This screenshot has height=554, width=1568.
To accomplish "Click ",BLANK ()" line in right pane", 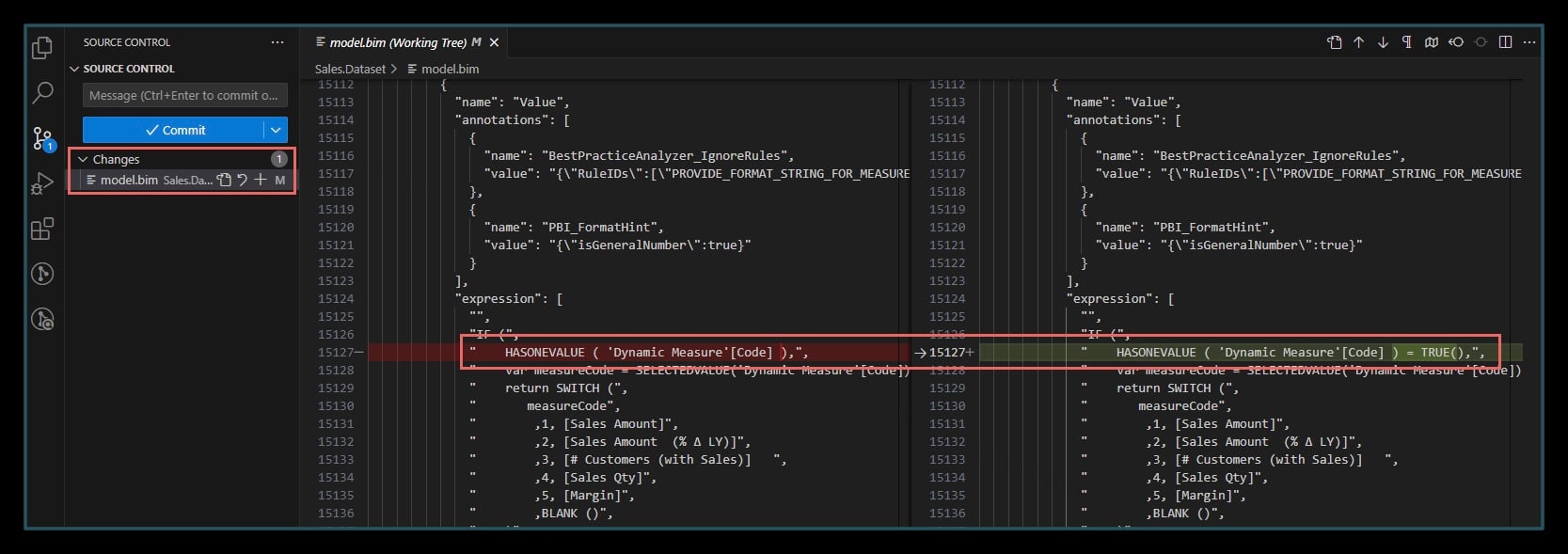I will [1185, 514].
